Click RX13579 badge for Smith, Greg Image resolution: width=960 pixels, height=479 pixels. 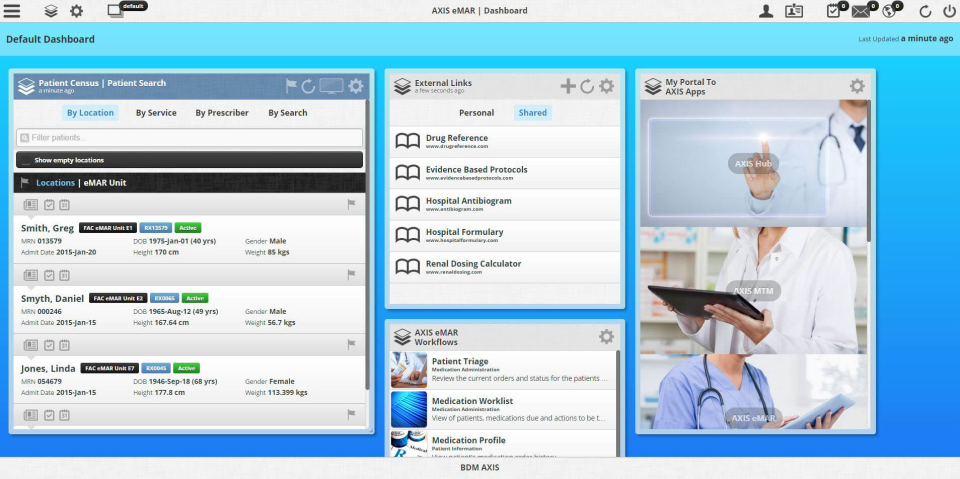(x=156, y=228)
